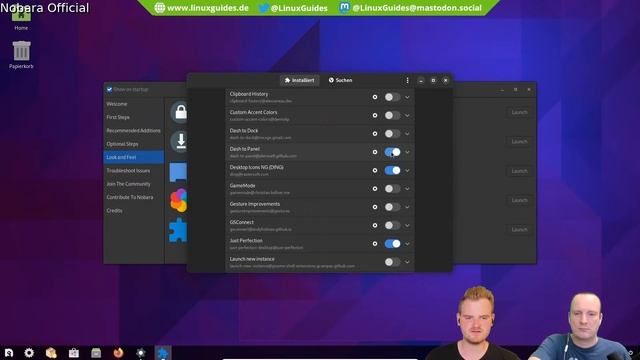
Task: Open settings gear for Desktop Icons NG
Action: (x=375, y=171)
